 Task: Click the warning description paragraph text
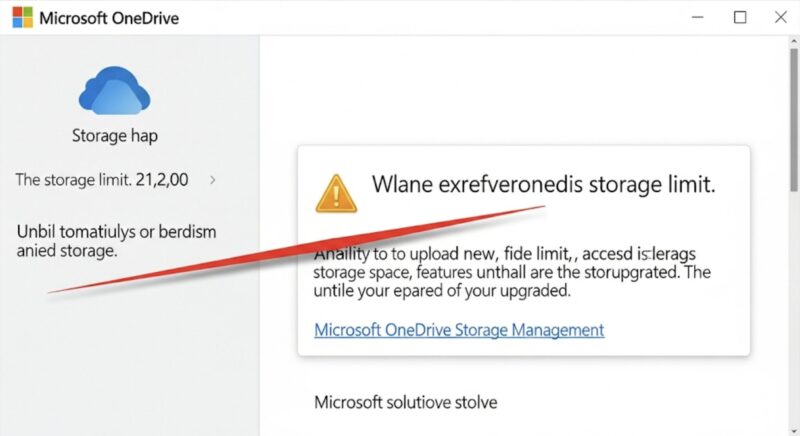[x=512, y=272]
